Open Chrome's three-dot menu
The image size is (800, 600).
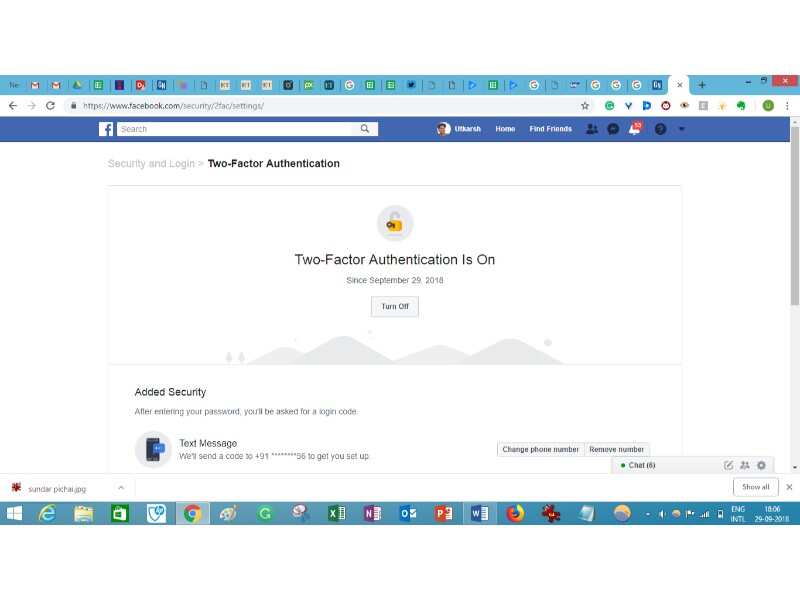coord(787,105)
